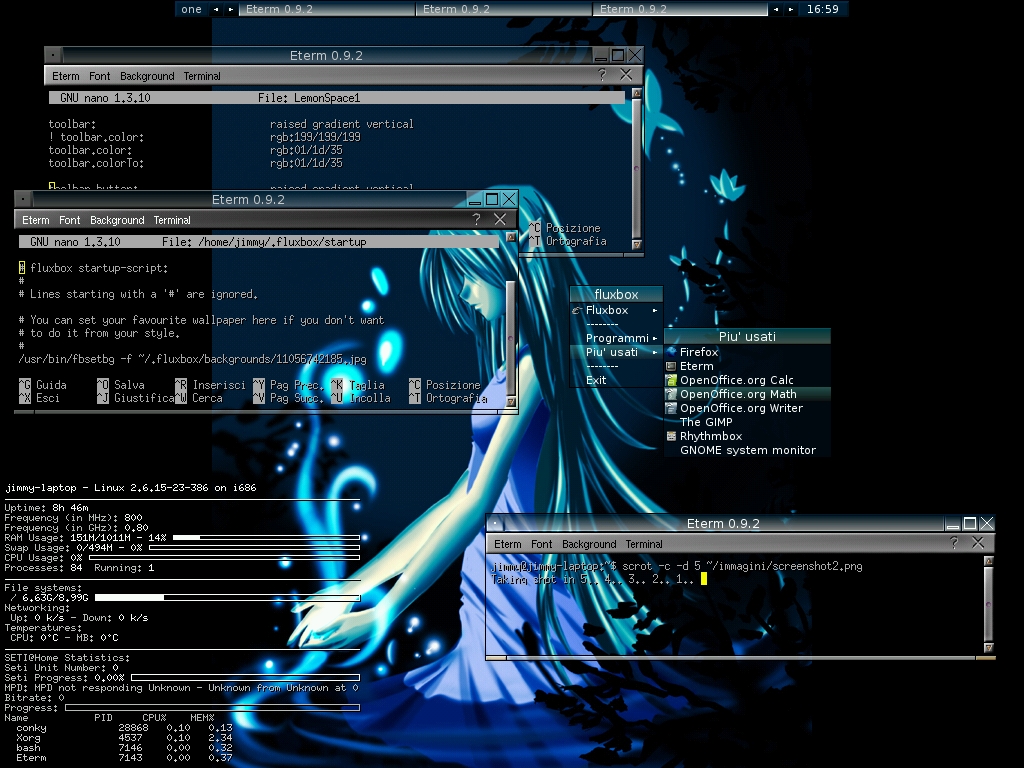Open Background menu in startup file window
The image size is (1024, 768).
tap(117, 220)
